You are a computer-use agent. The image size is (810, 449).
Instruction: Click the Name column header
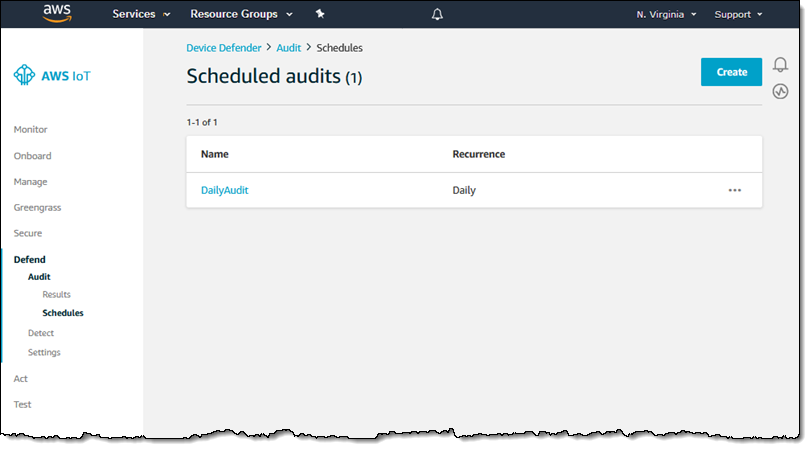click(x=215, y=154)
